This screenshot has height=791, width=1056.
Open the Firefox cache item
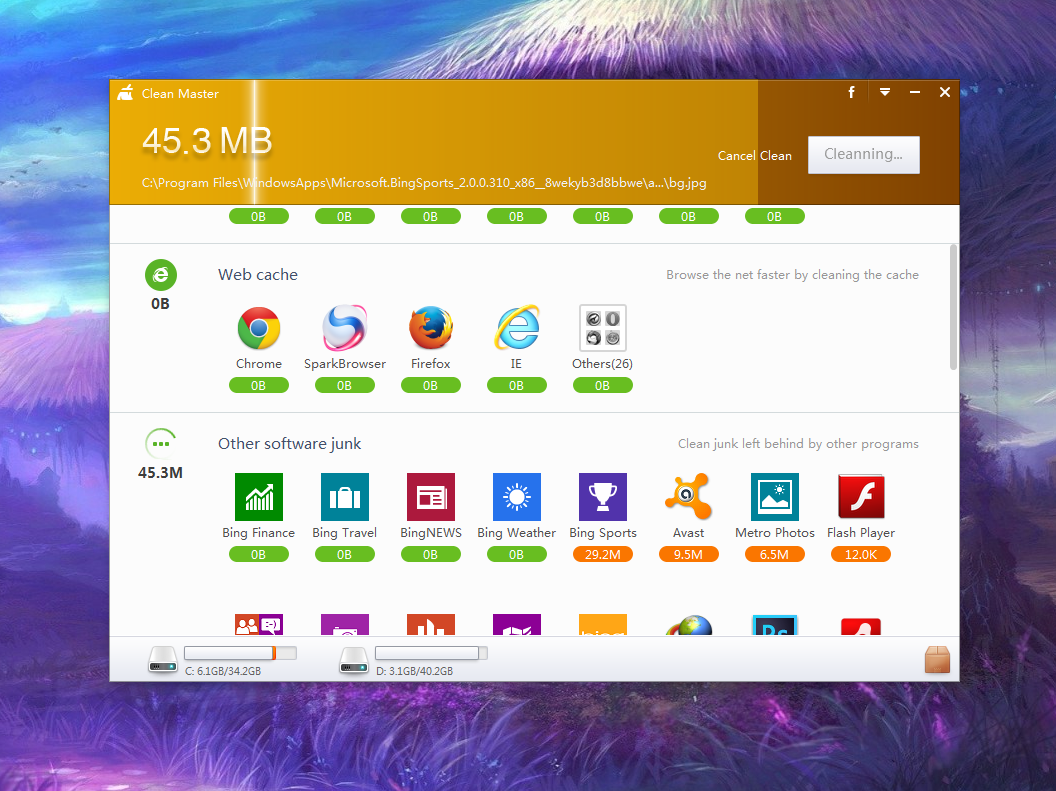click(431, 328)
